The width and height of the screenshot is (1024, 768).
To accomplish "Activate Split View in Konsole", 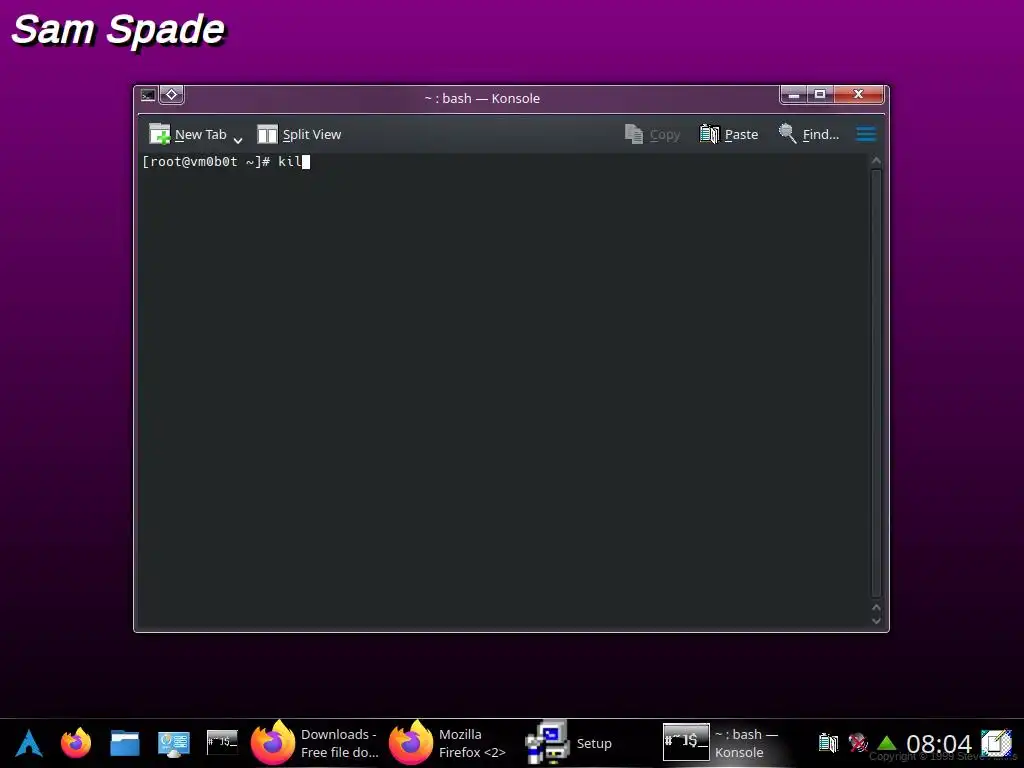I will click(299, 135).
